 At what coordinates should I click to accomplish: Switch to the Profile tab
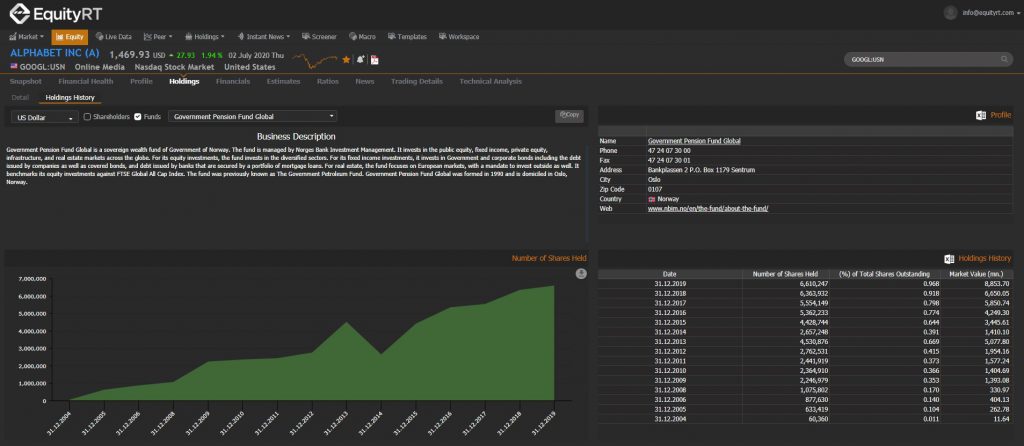[141, 82]
